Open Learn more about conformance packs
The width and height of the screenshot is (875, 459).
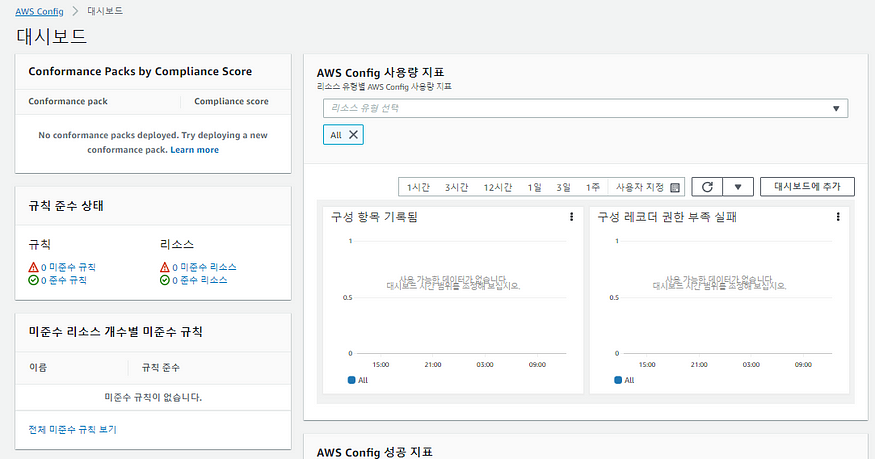[x=194, y=149]
